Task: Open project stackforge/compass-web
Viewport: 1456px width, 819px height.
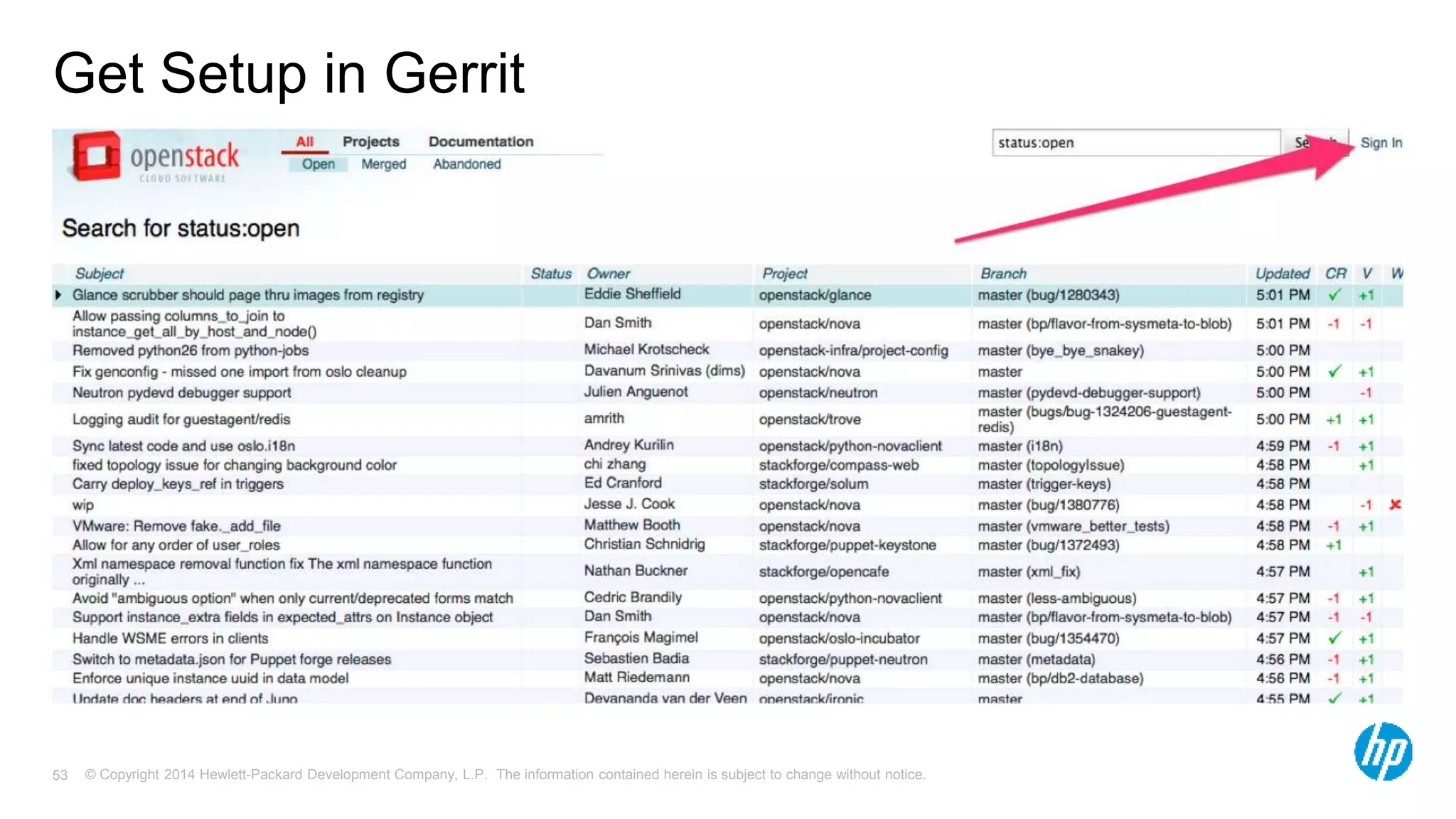Action: [838, 465]
